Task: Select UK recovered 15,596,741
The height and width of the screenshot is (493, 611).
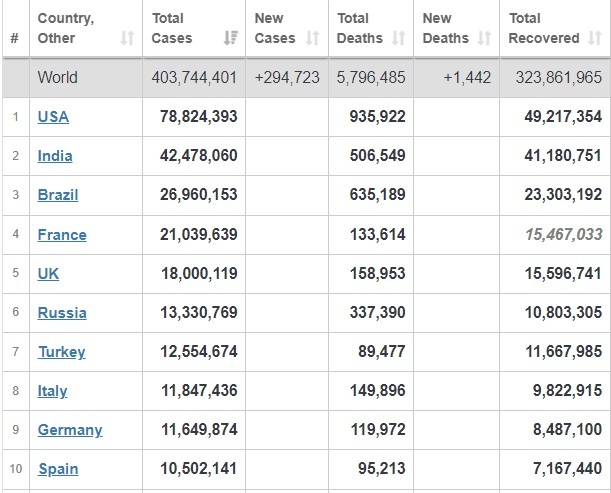Action: (x=563, y=273)
